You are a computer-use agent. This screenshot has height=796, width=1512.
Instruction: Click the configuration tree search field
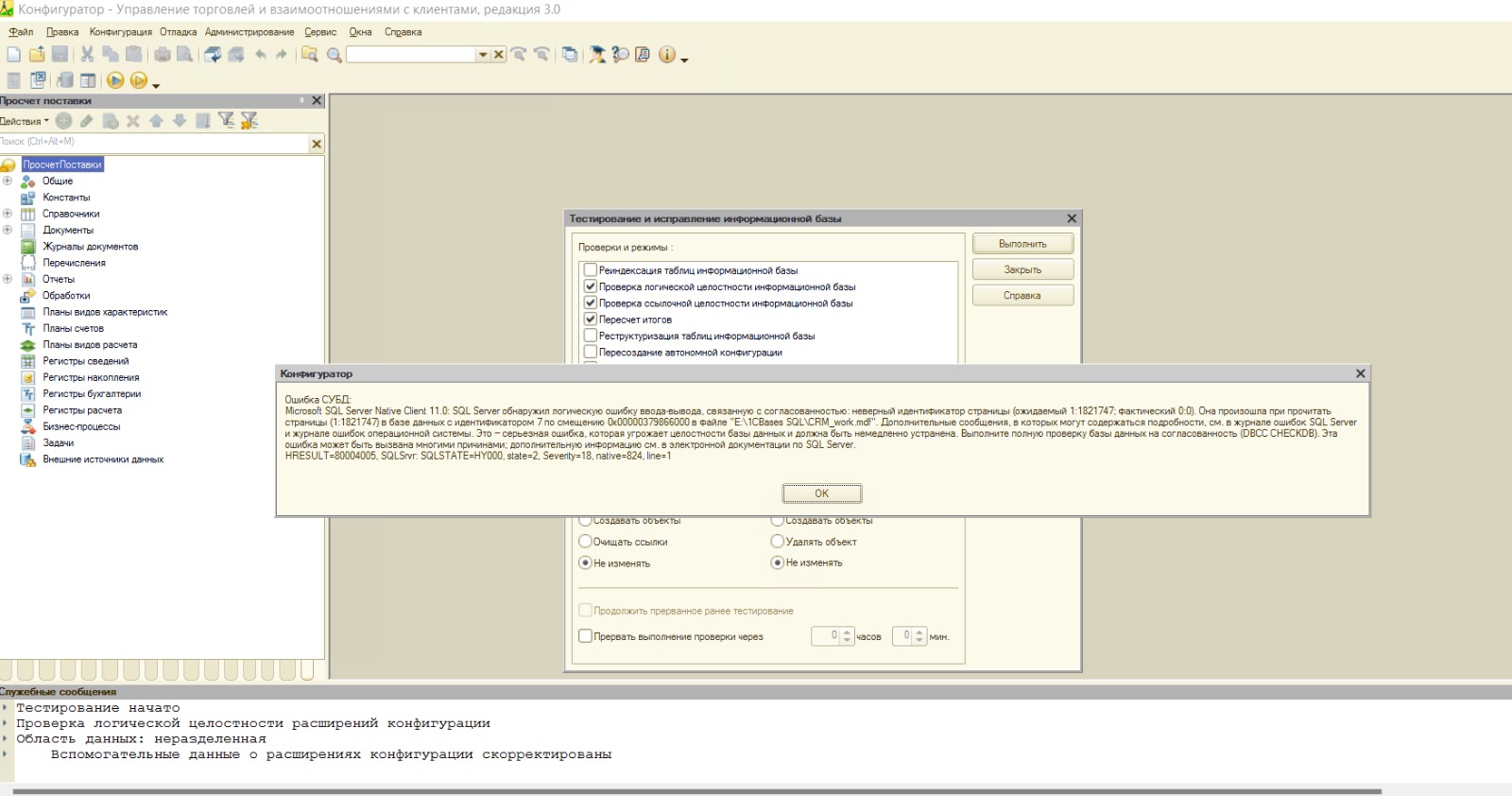tap(153, 143)
